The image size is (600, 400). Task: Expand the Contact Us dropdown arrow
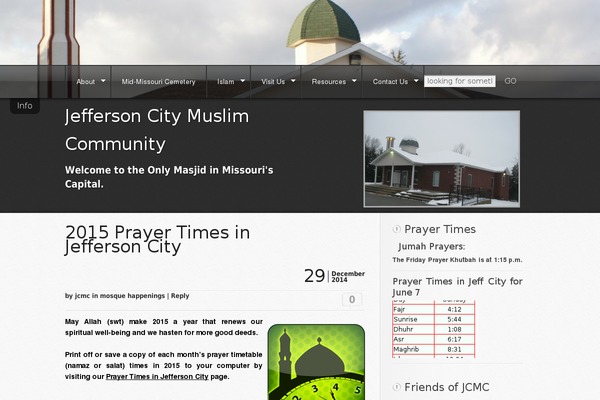[x=416, y=81]
